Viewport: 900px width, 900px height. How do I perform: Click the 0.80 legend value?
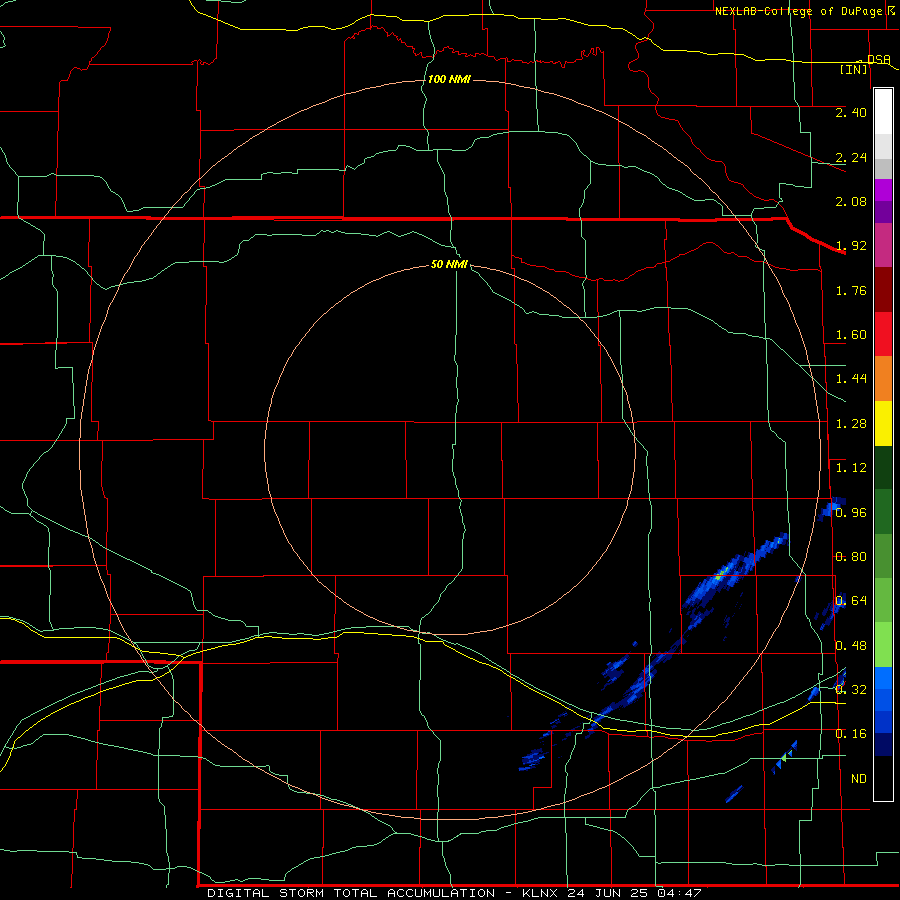click(851, 557)
